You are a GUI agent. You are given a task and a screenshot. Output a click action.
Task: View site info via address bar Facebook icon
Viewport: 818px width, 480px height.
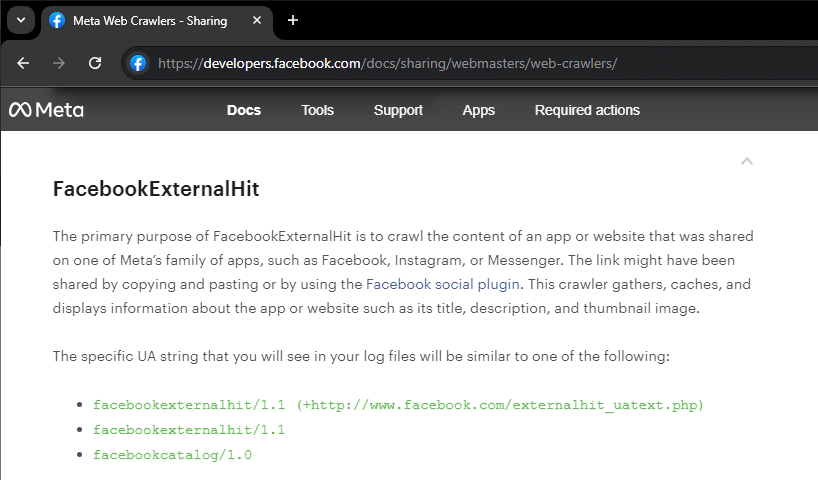coord(138,63)
